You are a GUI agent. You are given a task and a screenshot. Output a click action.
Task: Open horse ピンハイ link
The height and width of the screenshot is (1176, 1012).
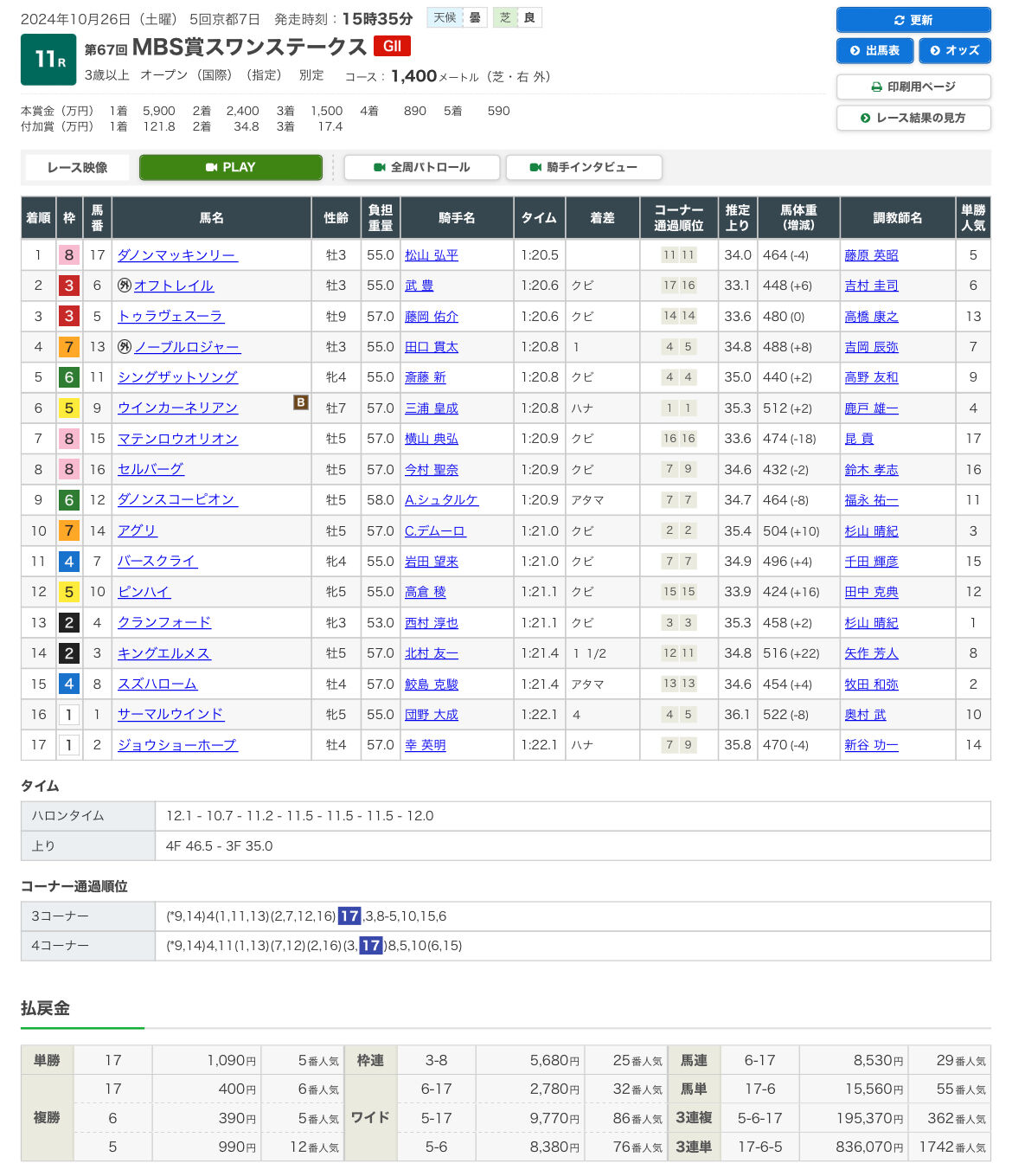coord(144,592)
